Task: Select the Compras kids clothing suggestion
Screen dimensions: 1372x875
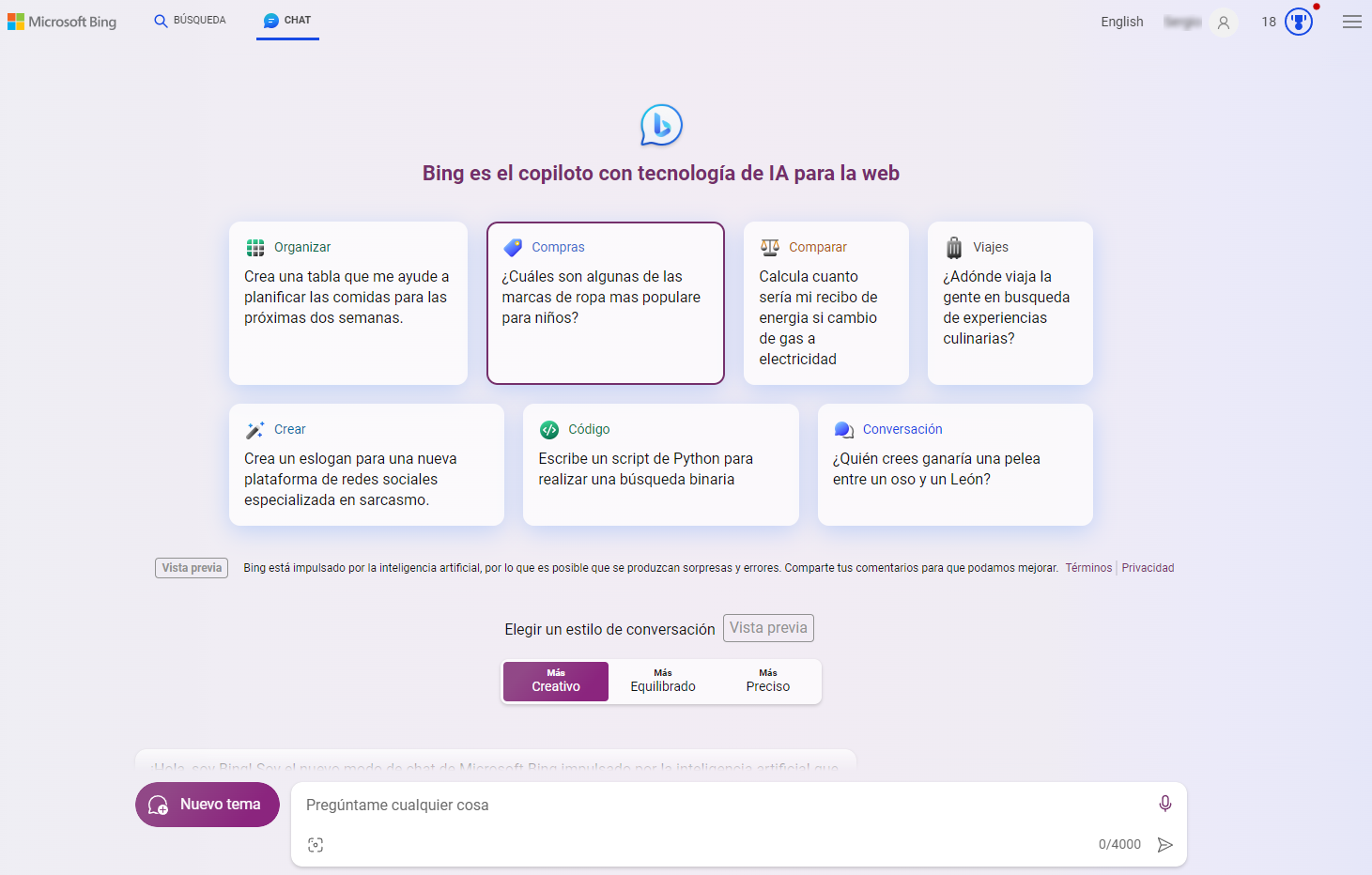Action: click(606, 303)
